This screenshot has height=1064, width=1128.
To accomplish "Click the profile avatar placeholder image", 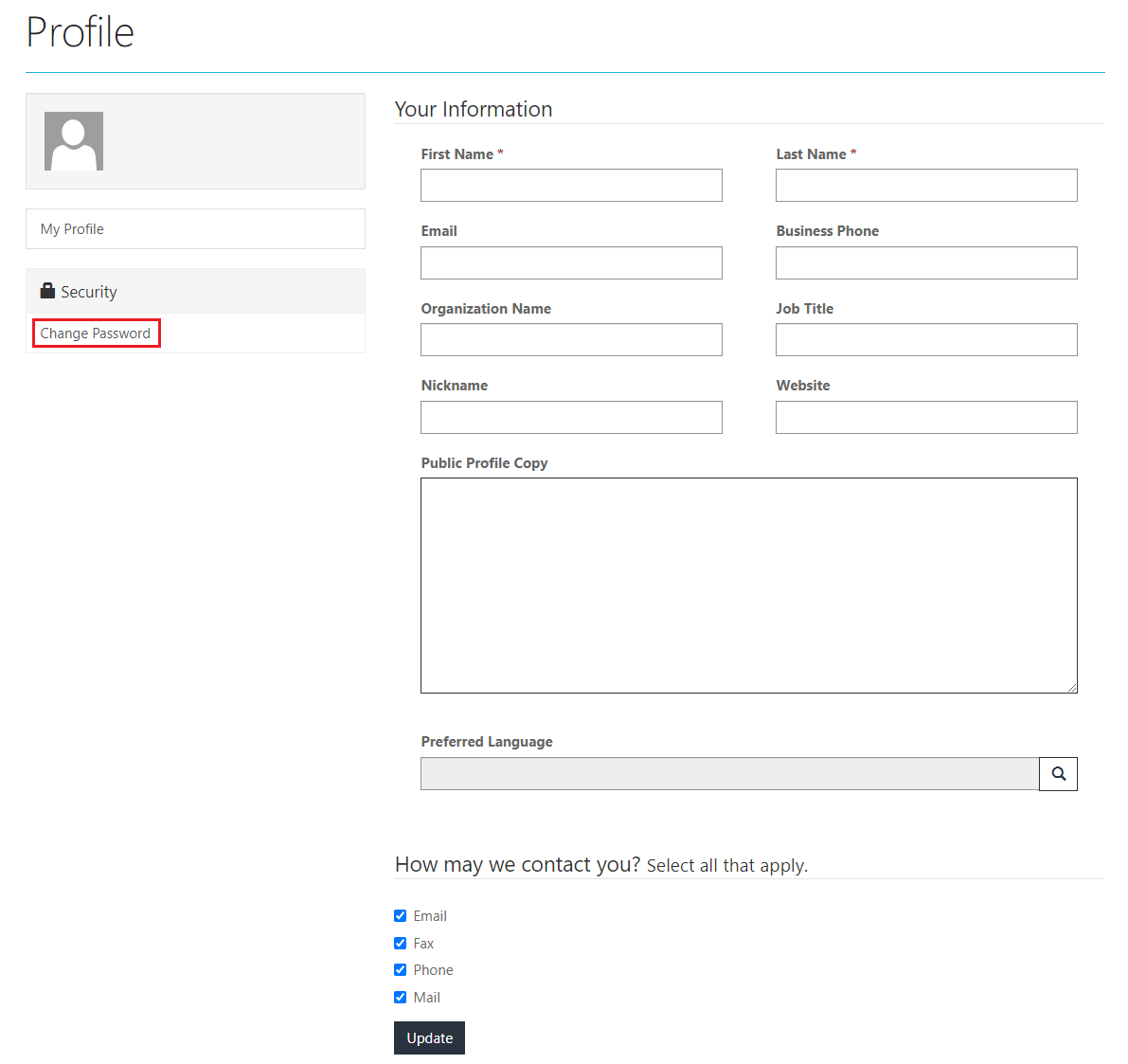I will 74,141.
